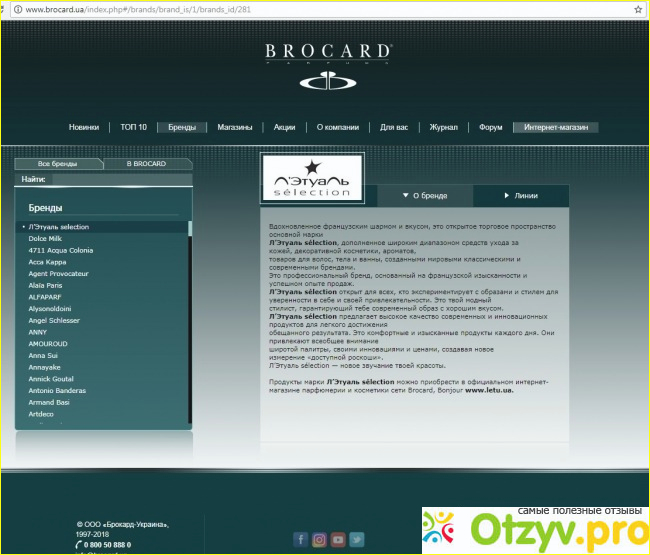Image resolution: width=650 pixels, height=555 pixels.
Task: Select Antonio Banderas in brand list
Action: coord(58,390)
